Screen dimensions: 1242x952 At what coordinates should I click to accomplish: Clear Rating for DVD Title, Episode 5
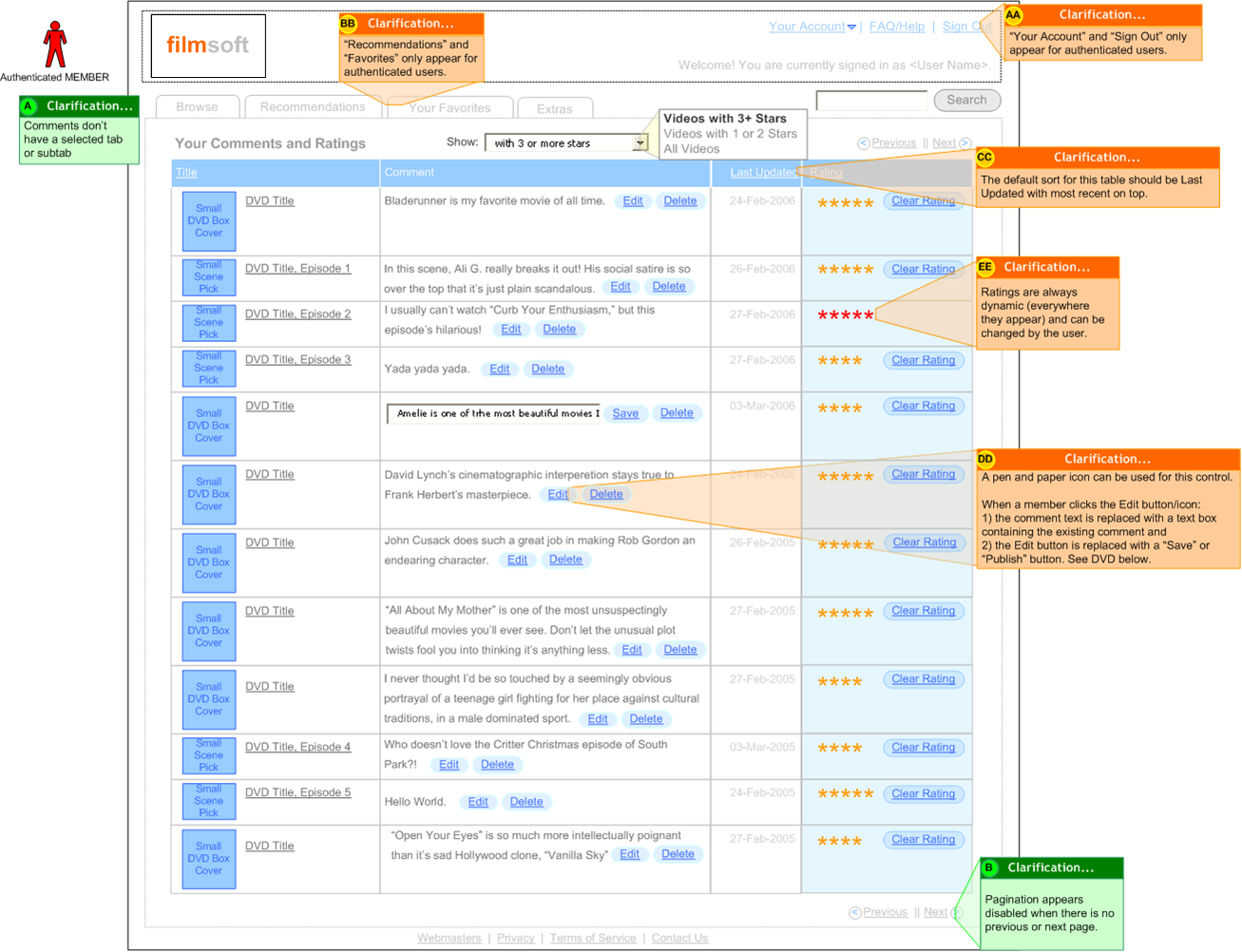click(924, 794)
